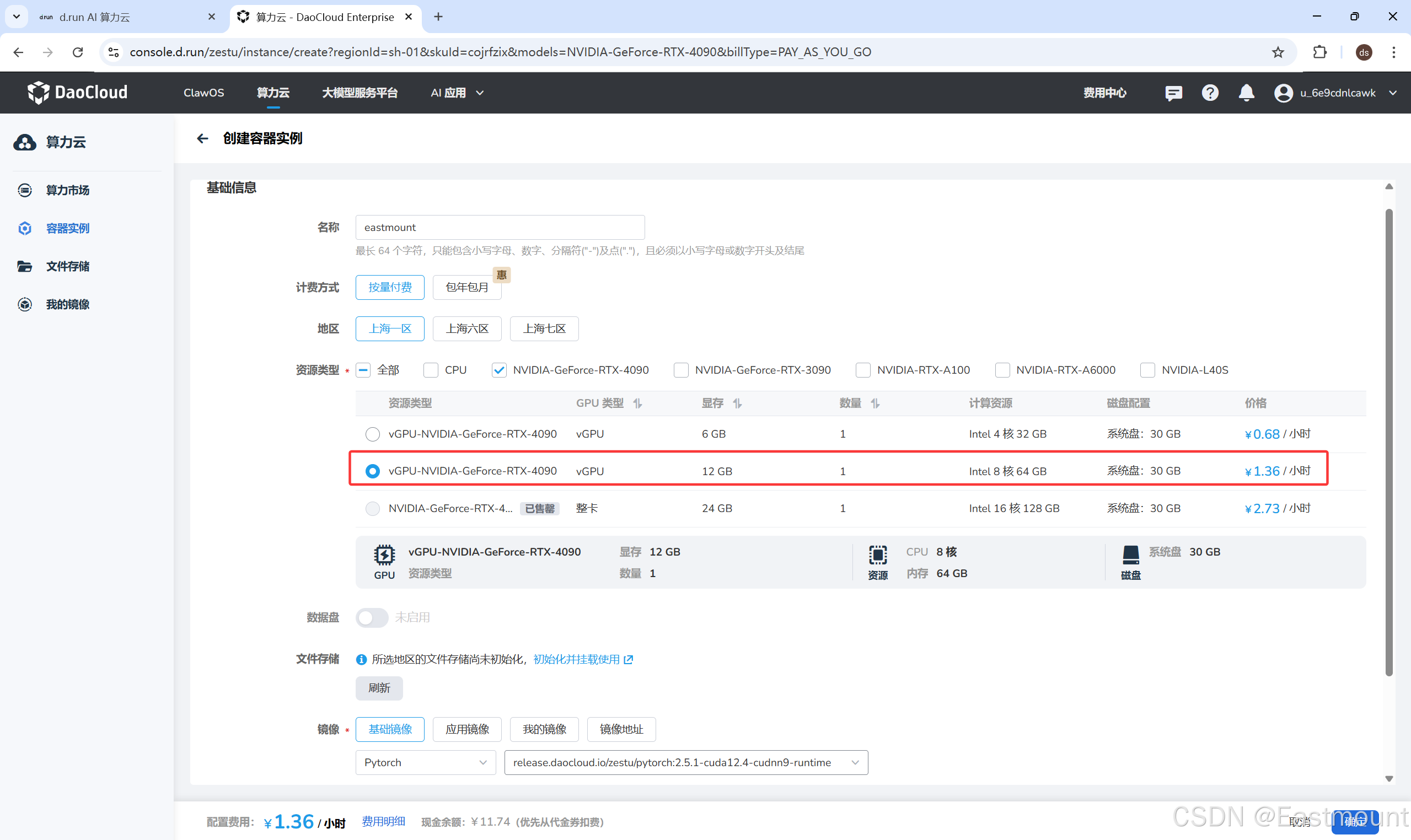Click the info icon beside 文件存储 notice
This screenshot has width=1411, height=840.
tap(361, 659)
